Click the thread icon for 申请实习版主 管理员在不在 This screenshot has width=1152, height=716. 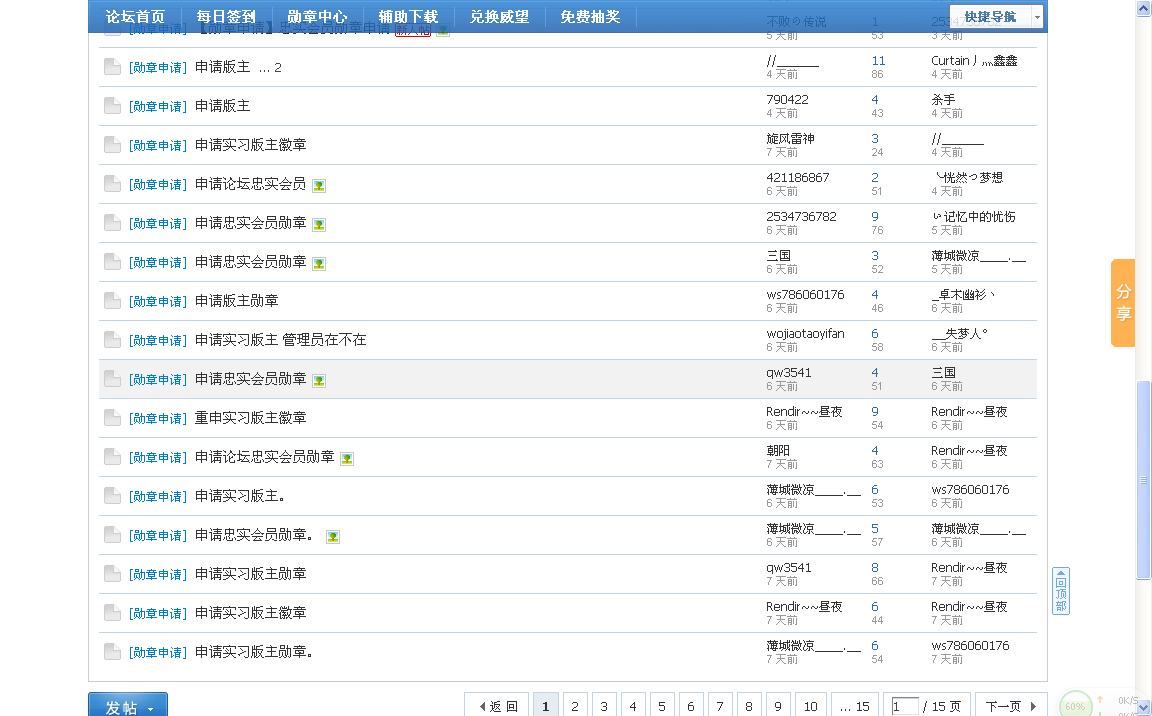click(x=112, y=340)
